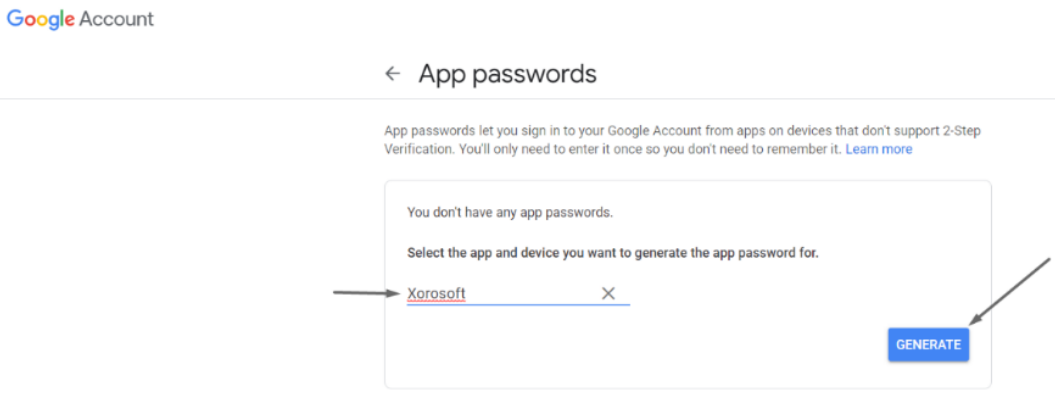Click the blue underline beneath the Xorosoft field

[x=518, y=304]
